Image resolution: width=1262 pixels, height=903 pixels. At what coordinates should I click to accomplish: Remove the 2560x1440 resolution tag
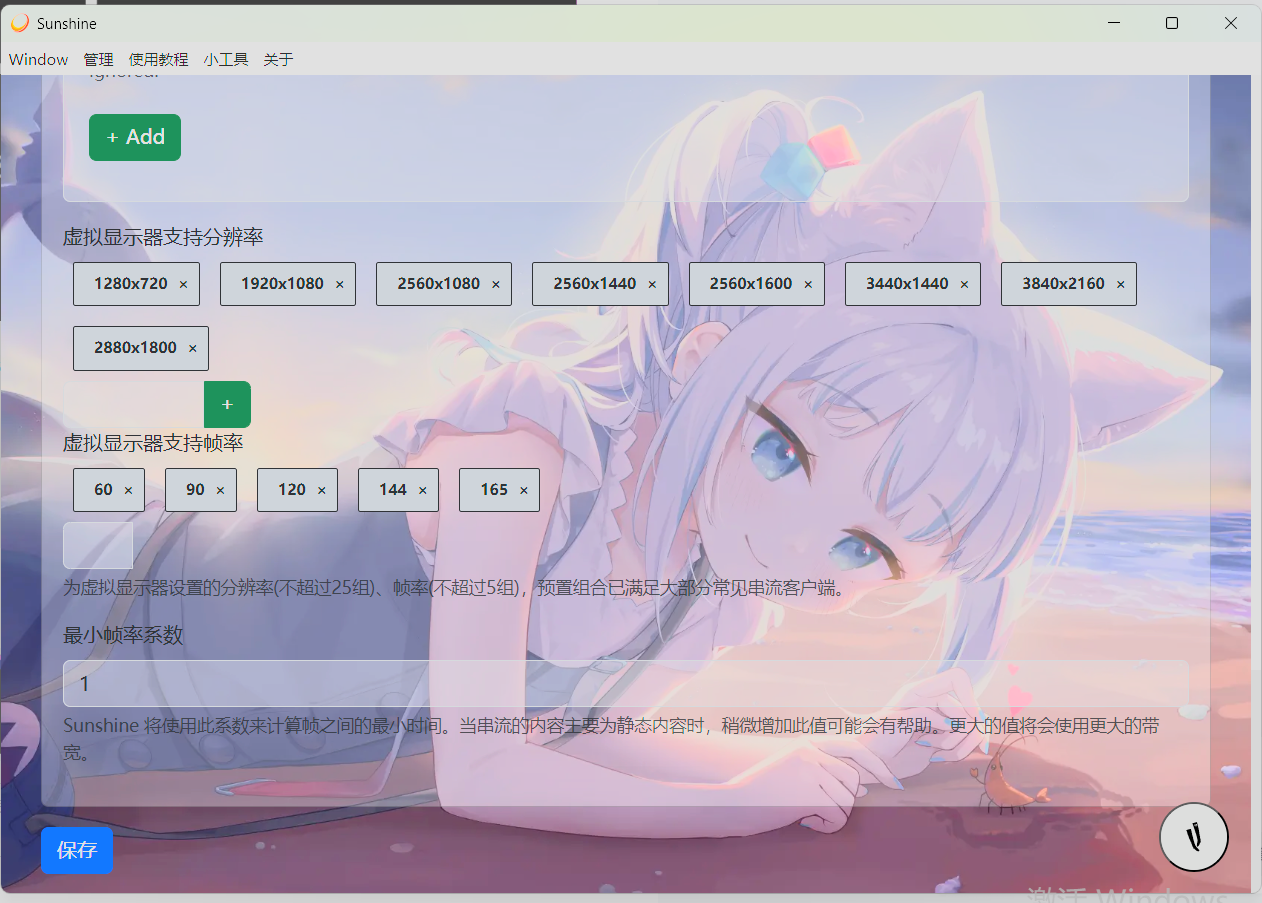click(652, 285)
